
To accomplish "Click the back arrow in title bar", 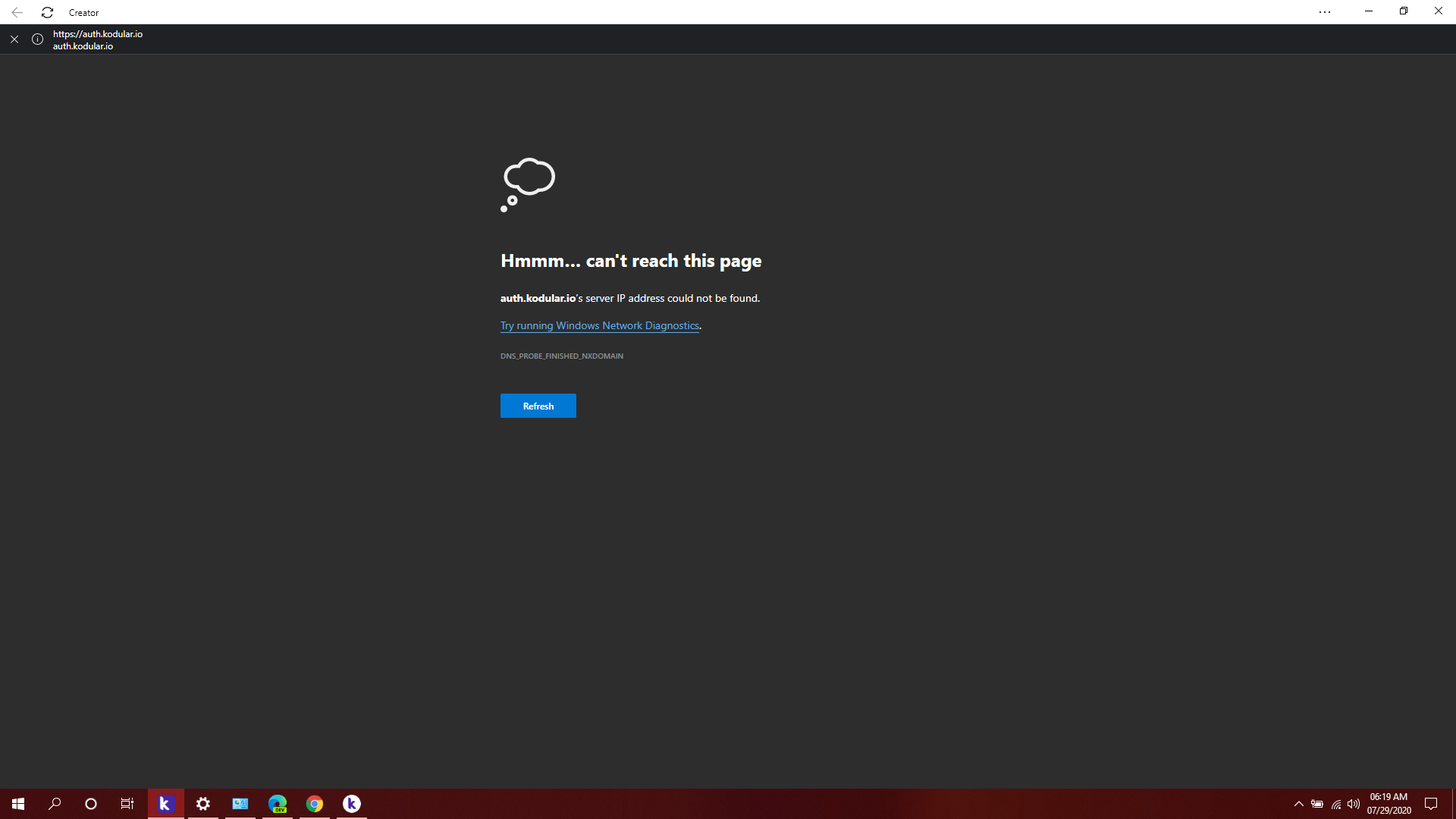I will [17, 12].
